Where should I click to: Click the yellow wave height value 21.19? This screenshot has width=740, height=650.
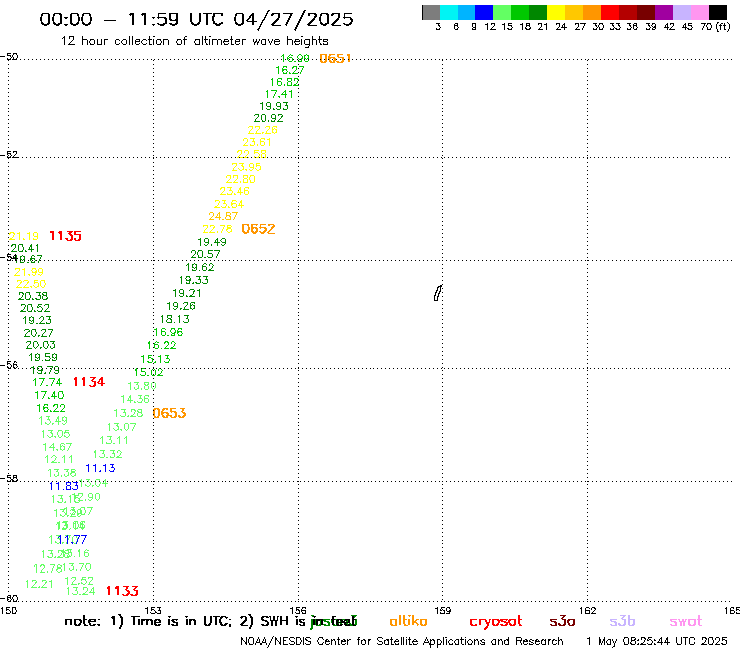[24, 236]
